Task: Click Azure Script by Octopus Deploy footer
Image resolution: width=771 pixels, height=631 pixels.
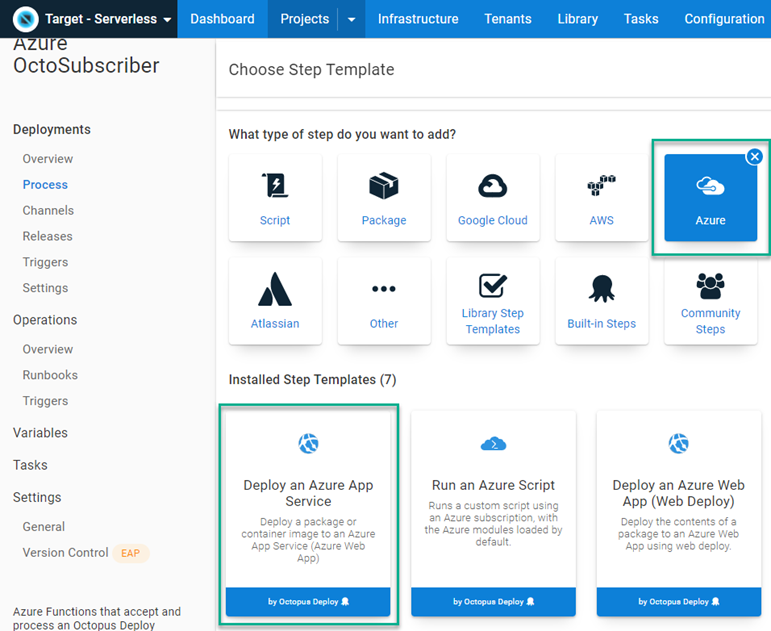Action: [x=493, y=601]
